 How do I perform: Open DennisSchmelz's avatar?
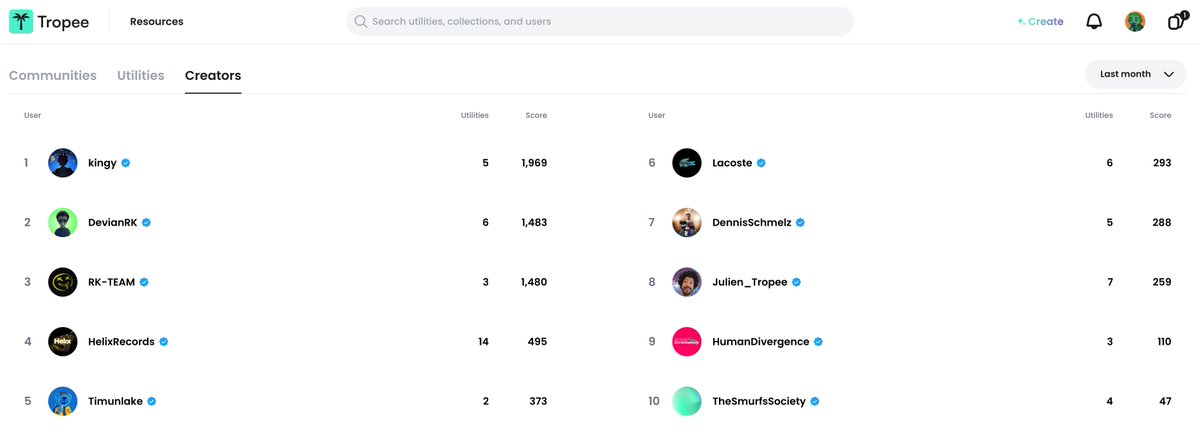pyautogui.click(x=687, y=222)
